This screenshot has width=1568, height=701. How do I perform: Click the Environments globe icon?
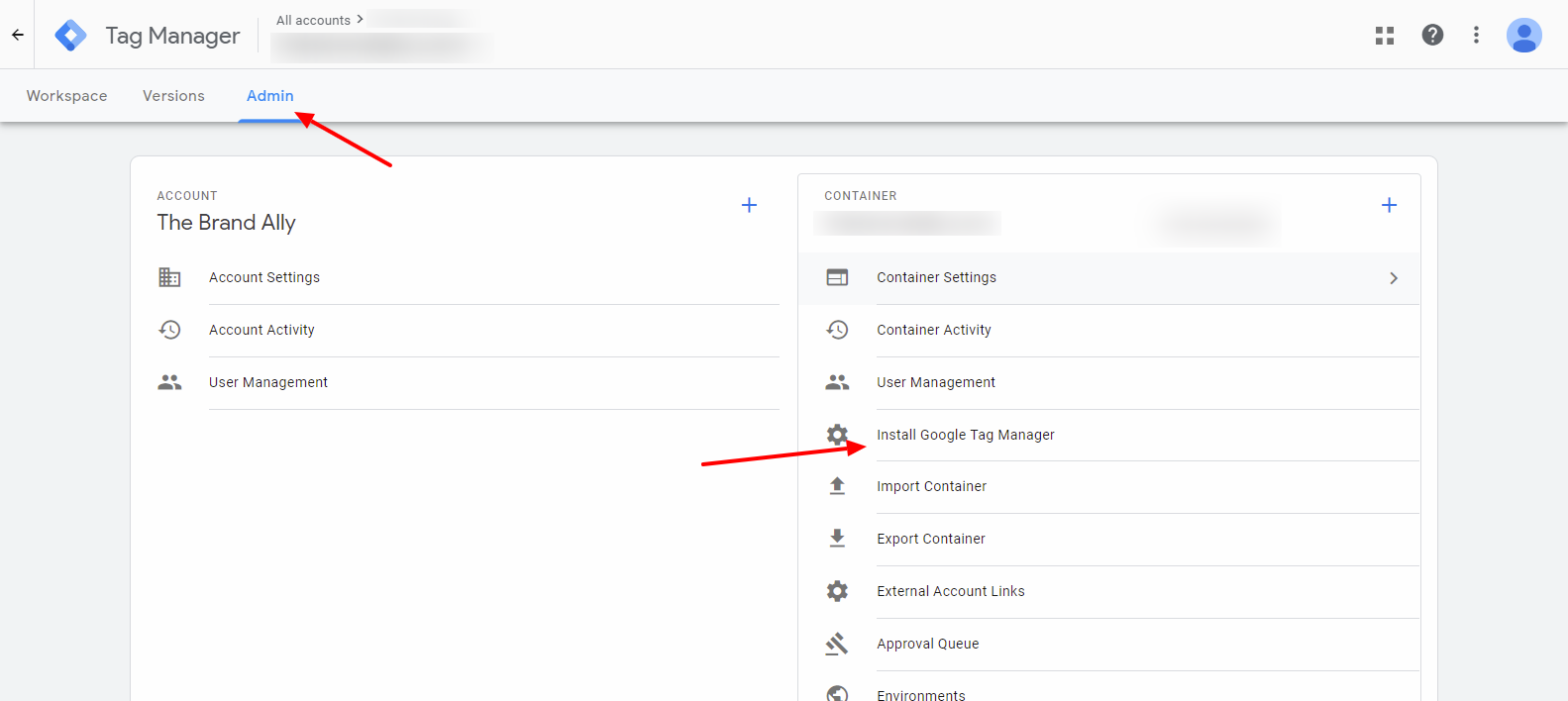837,693
